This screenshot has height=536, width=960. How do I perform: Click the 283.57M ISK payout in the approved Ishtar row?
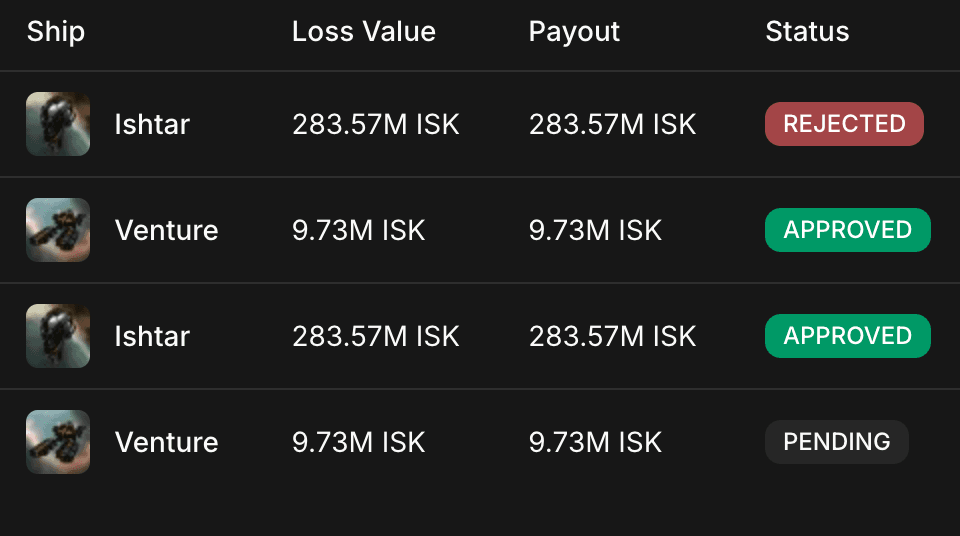click(x=612, y=336)
